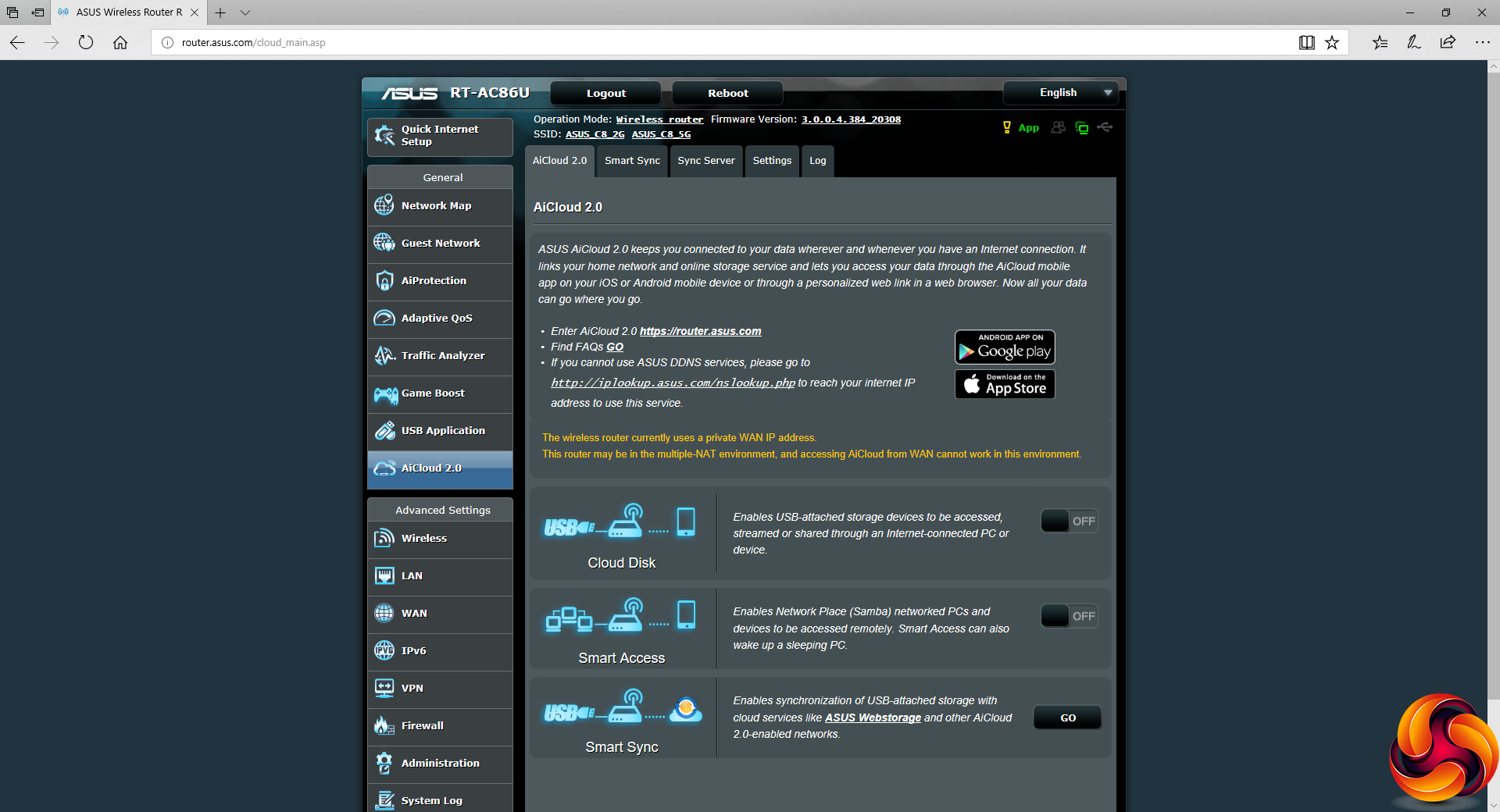Click the Reboot button
The image size is (1500, 812).
point(727,93)
